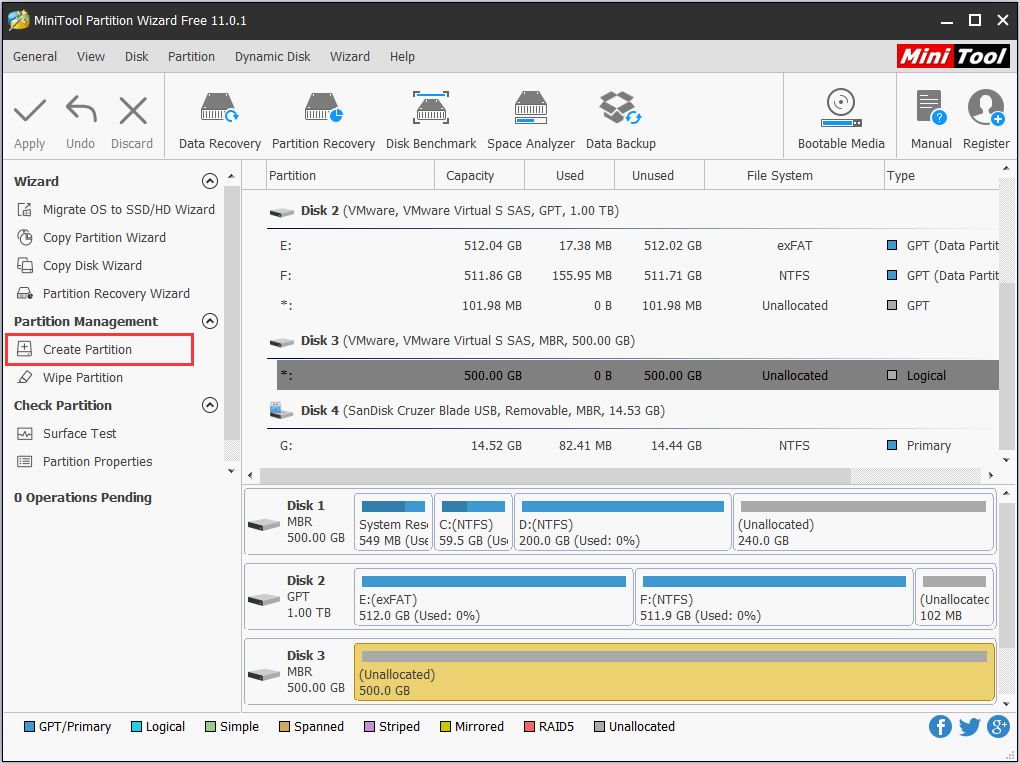Collapse the Check Partition section
1019x764 pixels.
coord(209,405)
